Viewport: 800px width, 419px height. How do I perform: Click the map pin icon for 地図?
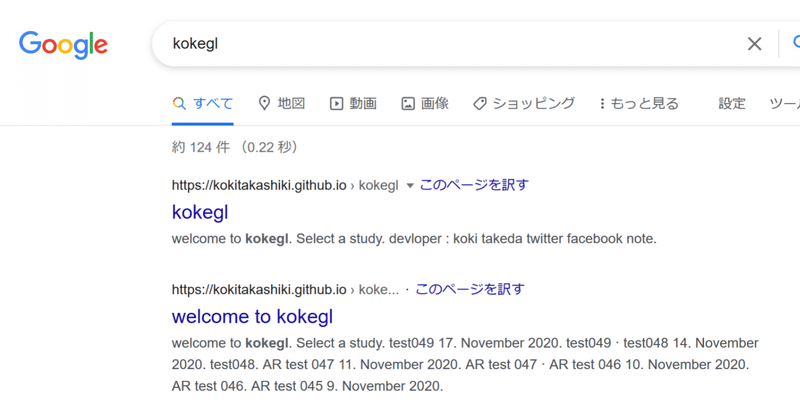tap(264, 104)
